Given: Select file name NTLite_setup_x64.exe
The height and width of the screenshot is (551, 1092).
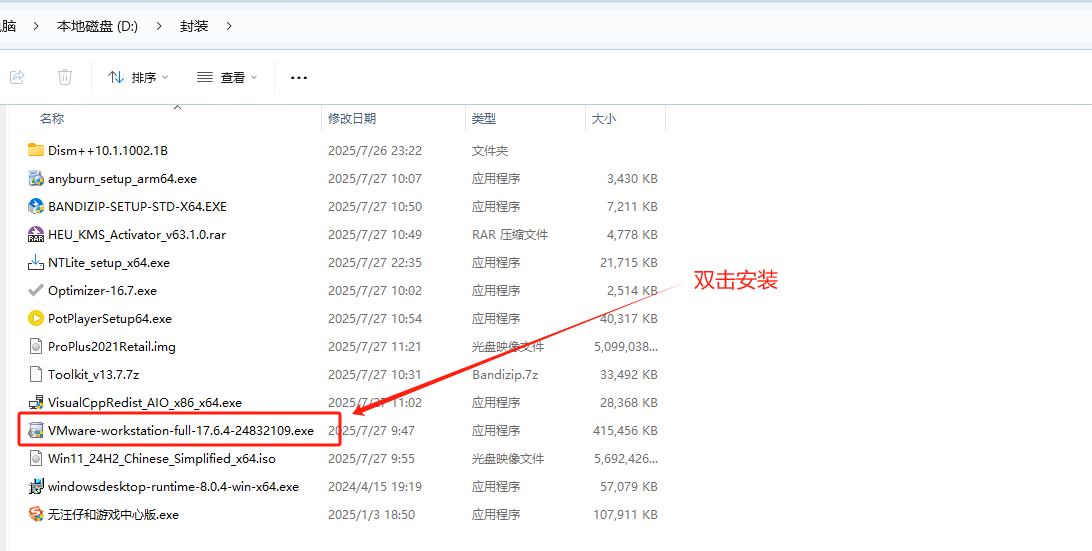Looking at the screenshot, I should [109, 263].
